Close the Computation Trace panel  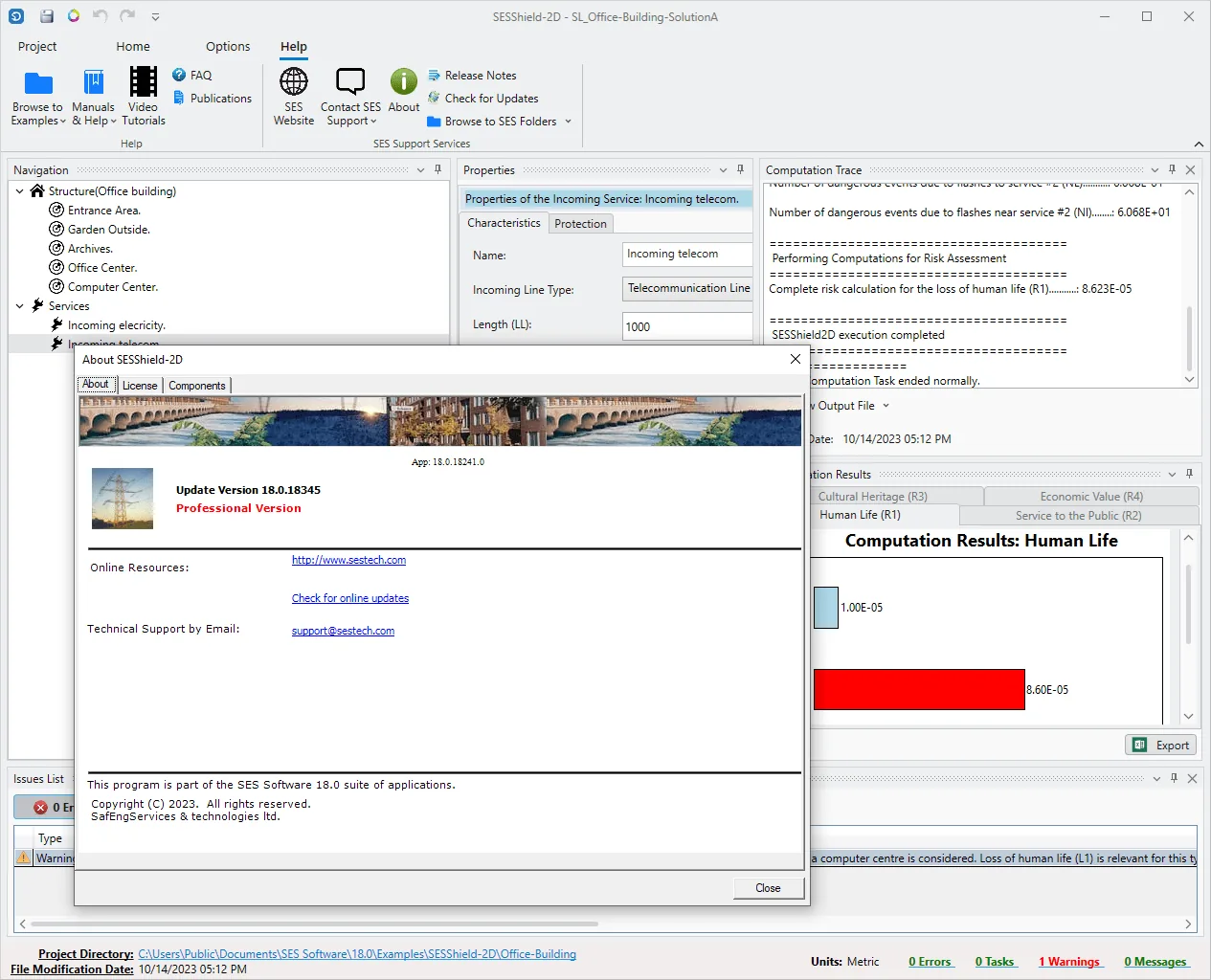click(x=1190, y=169)
